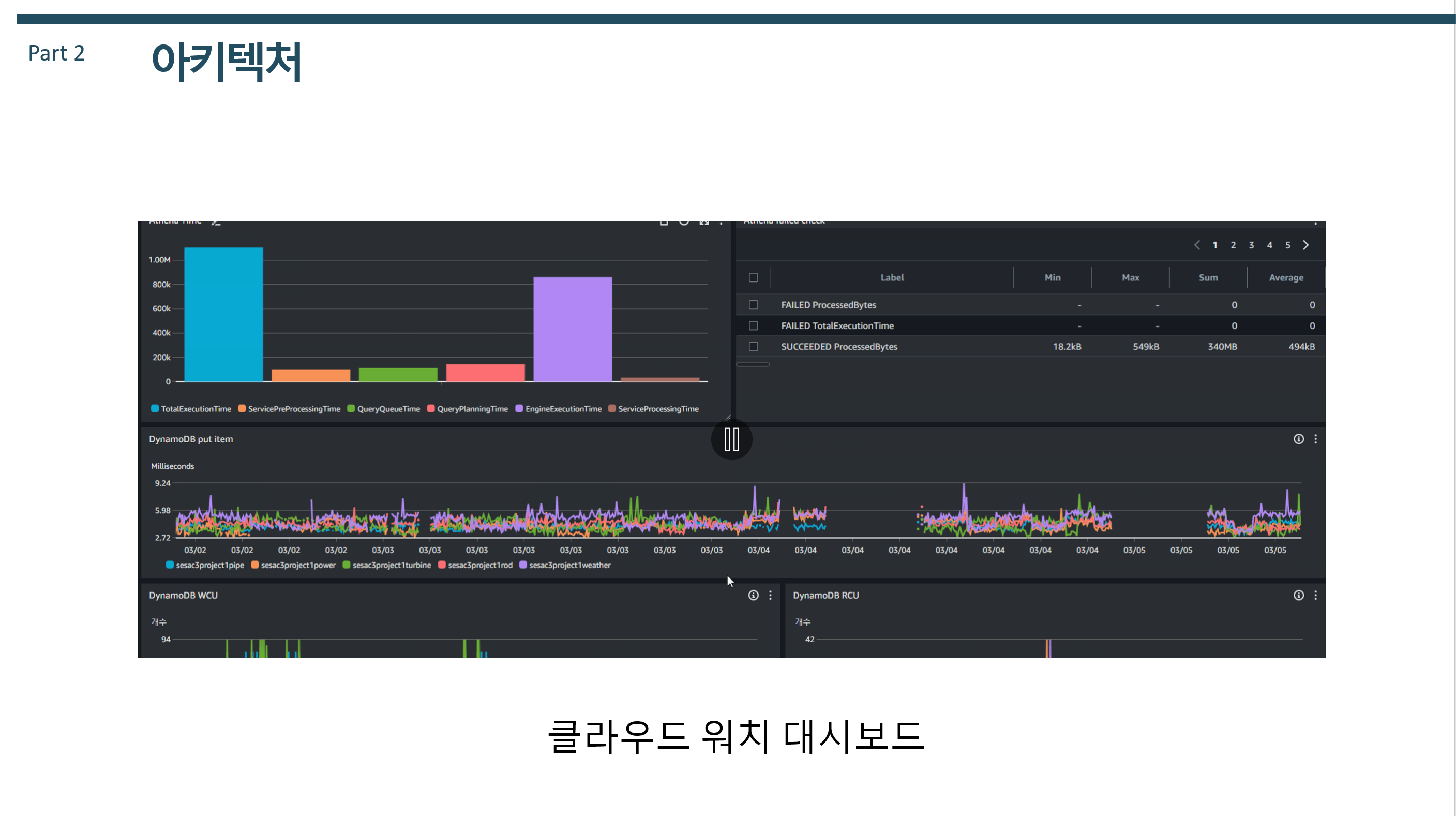
Task: Toggle sesac3project1rod series in legend
Action: pyautogui.click(x=476, y=566)
